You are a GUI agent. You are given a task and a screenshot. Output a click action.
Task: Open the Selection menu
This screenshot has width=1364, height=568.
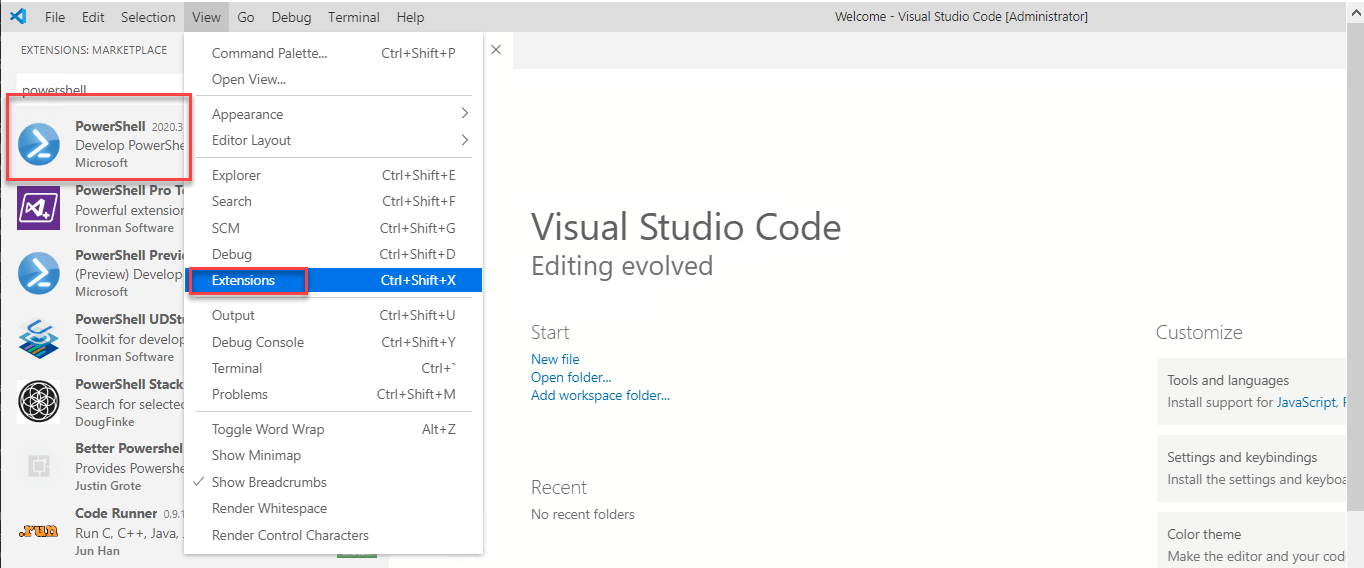point(148,17)
